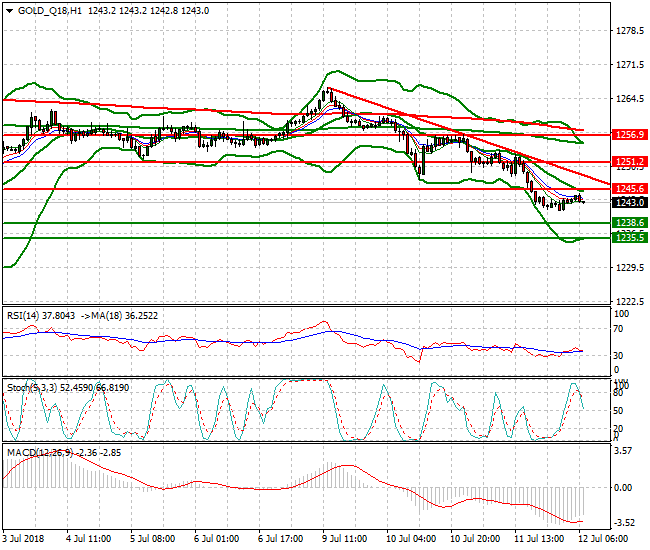Screen dimensions: 650x550
Task: Select the red 1256.9 price level label
Action: 630,135
